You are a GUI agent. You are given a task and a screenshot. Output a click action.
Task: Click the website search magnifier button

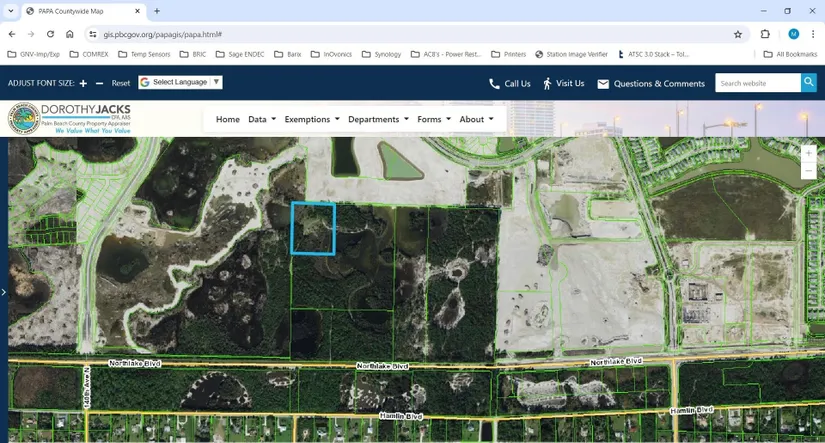tap(808, 83)
